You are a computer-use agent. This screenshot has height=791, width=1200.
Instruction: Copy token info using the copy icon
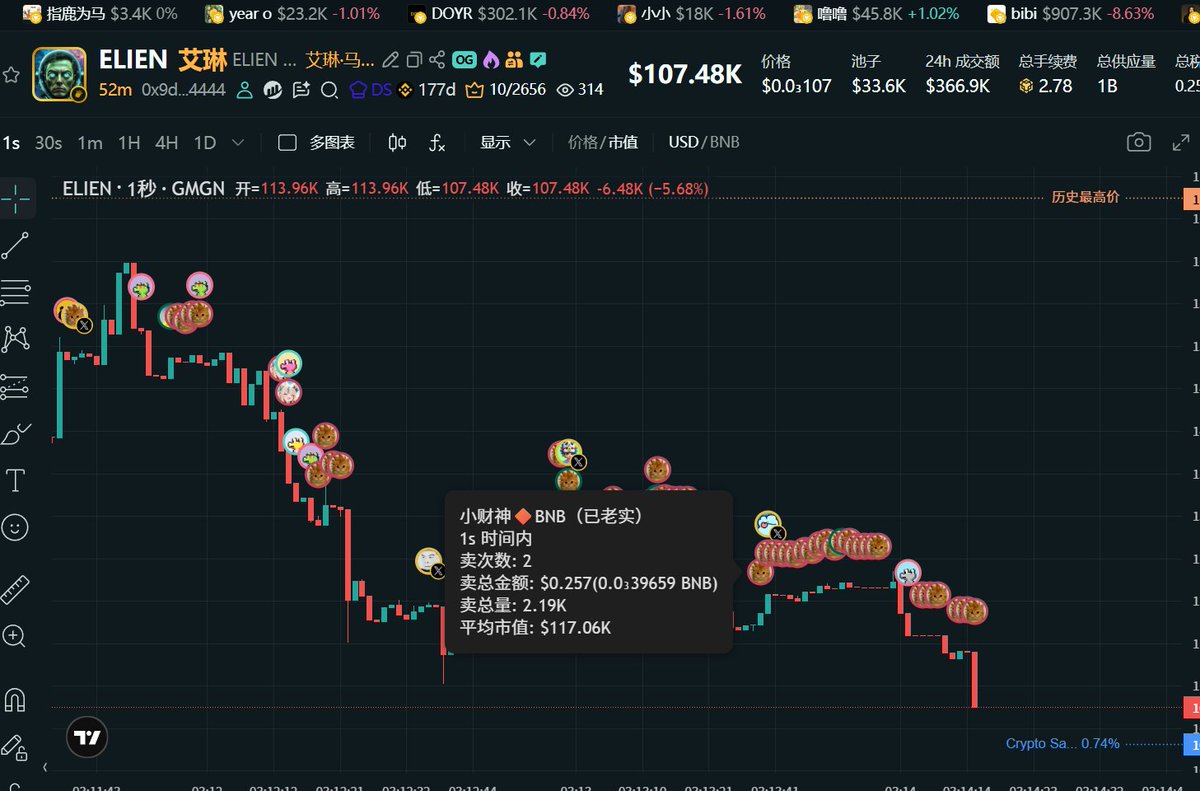click(414, 60)
